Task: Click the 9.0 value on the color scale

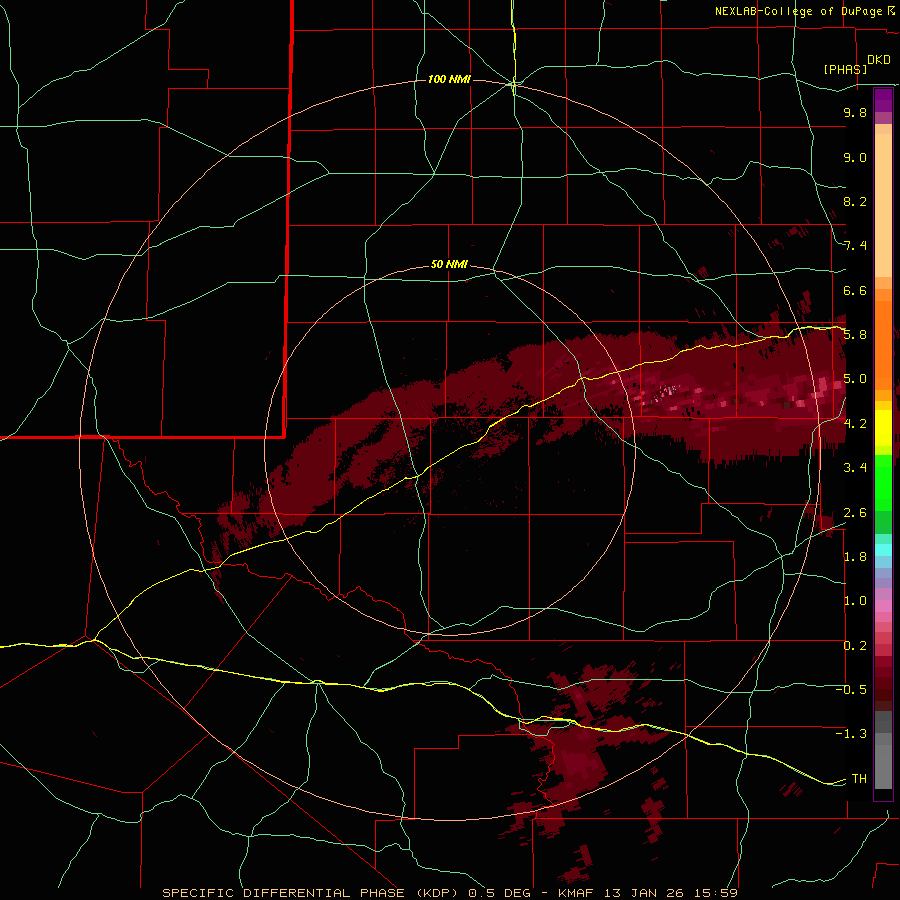Action: tap(855, 157)
